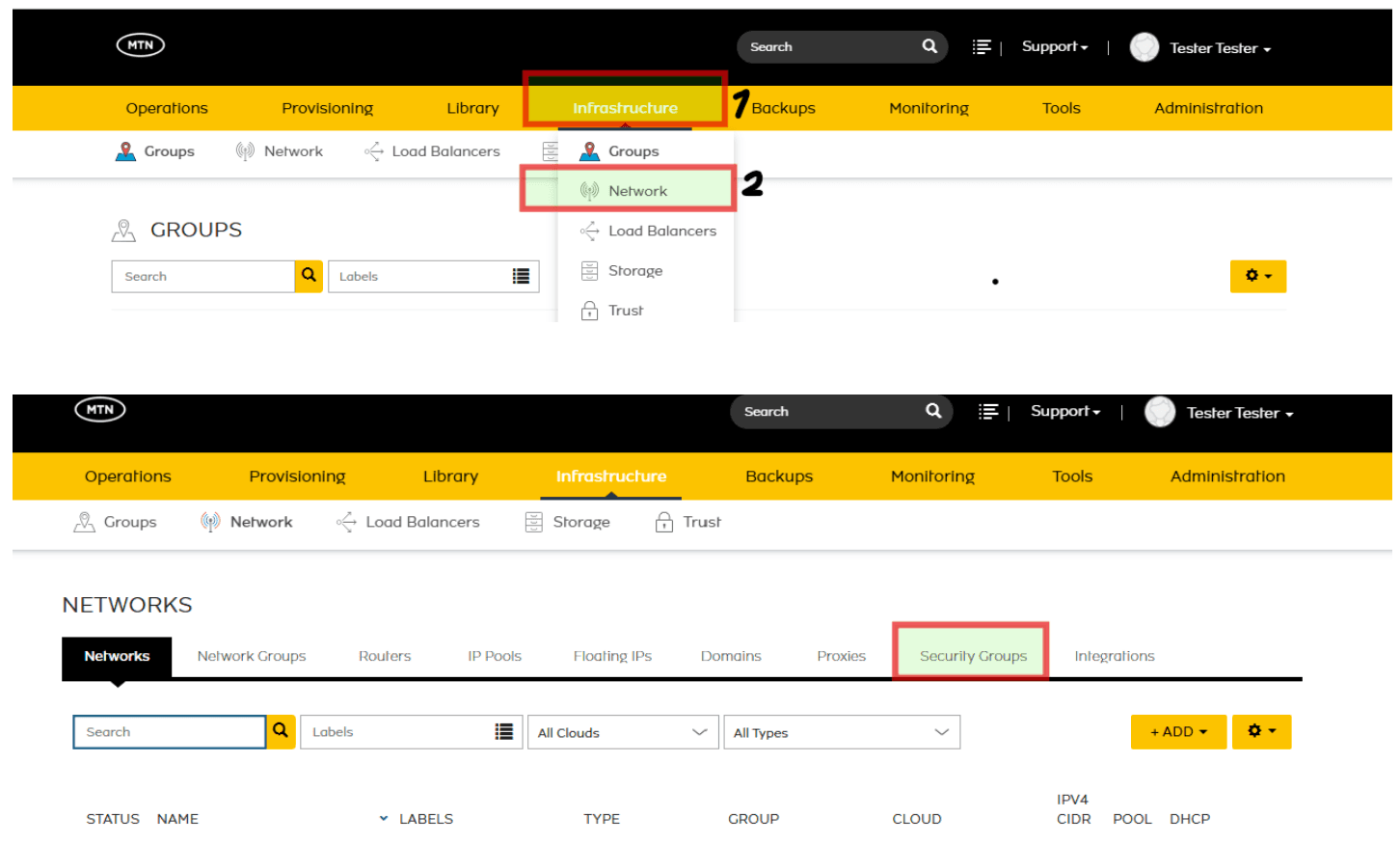Switch to the Security Groups tab
This screenshot has height=844, width=1400.
point(973,656)
